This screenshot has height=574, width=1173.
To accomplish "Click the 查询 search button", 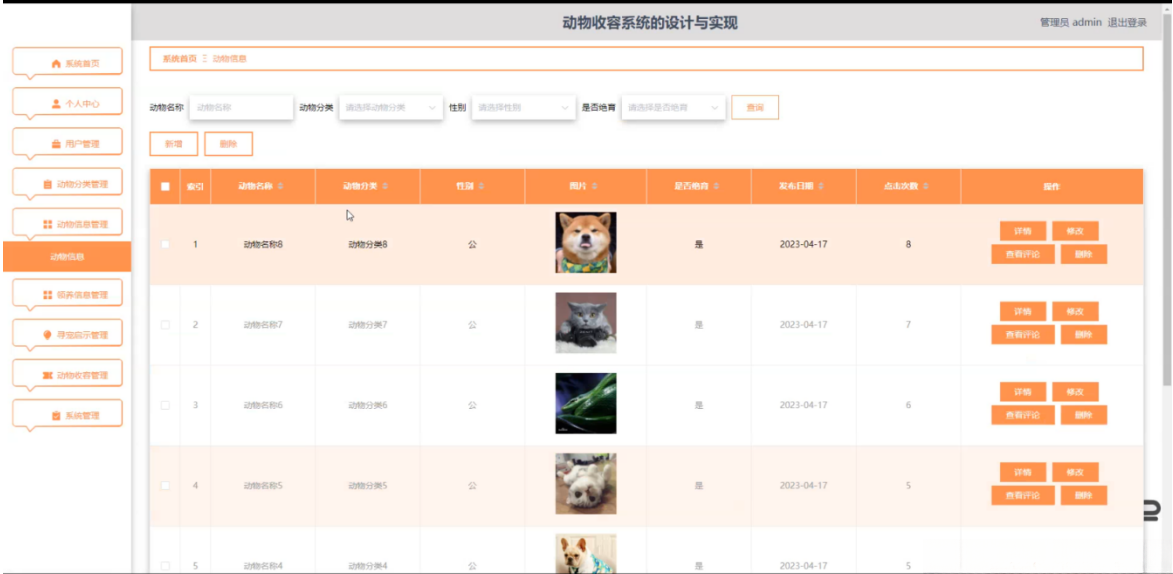I will point(755,108).
